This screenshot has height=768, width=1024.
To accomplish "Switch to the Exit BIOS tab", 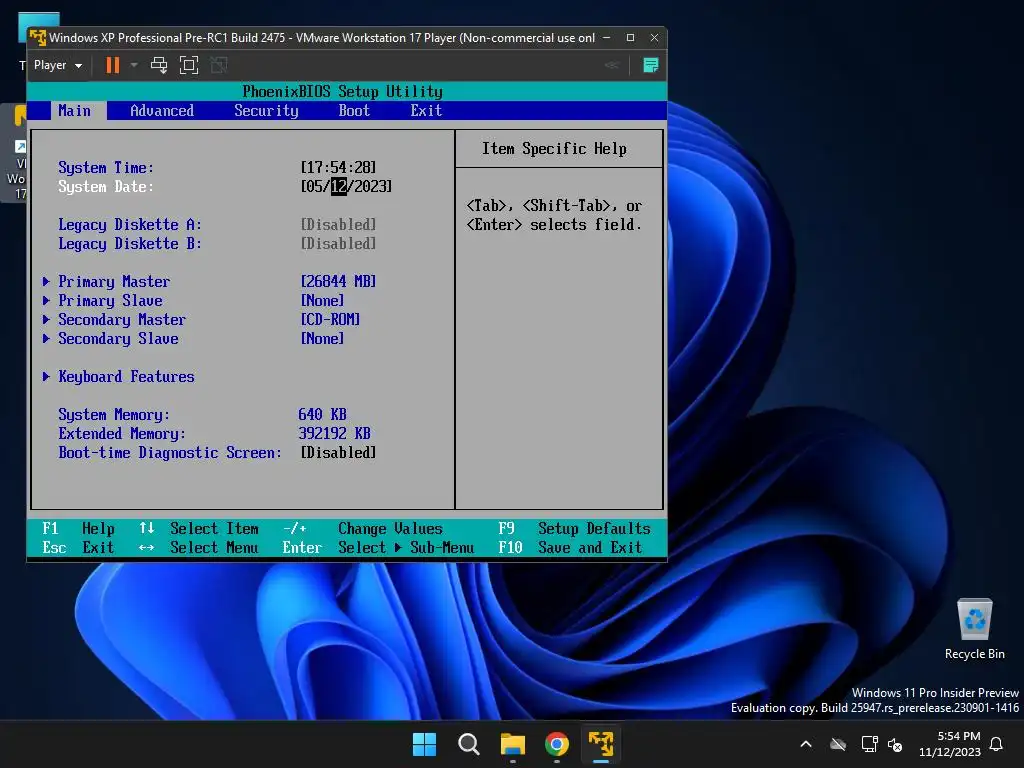I will click(x=426, y=110).
